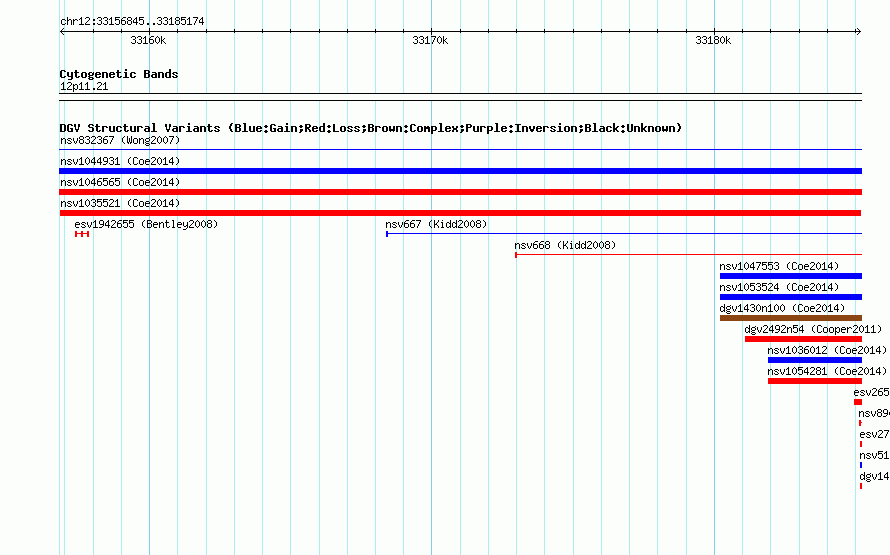Image resolution: width=890 pixels, height=555 pixels.
Task: Select the thin blue nsv832367 line
Action: (x=460, y=150)
